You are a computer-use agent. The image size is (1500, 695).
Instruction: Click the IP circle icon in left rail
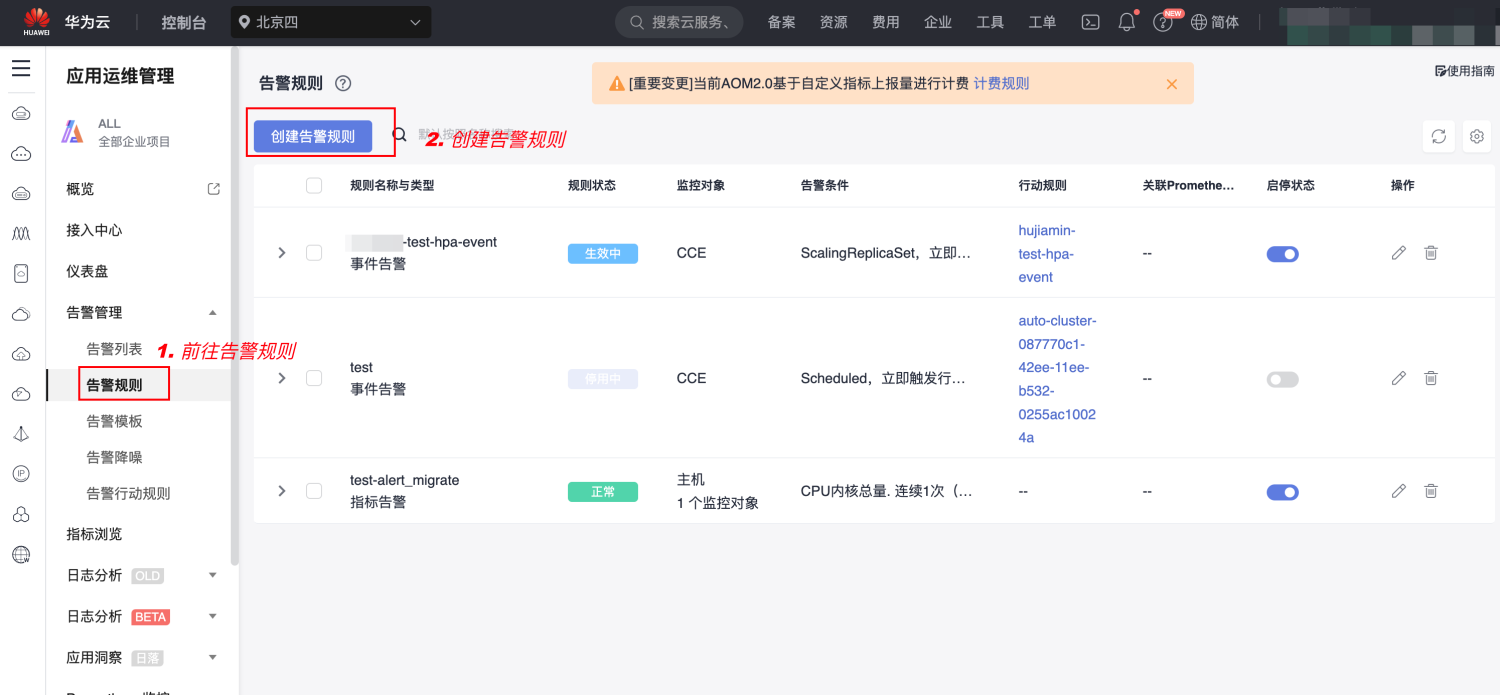[x=21, y=474]
